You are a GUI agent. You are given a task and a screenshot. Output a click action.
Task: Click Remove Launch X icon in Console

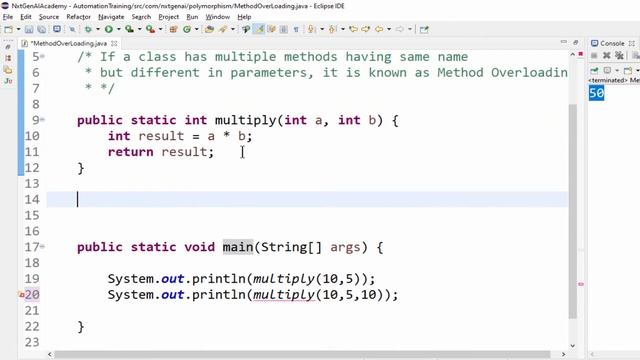[607, 55]
